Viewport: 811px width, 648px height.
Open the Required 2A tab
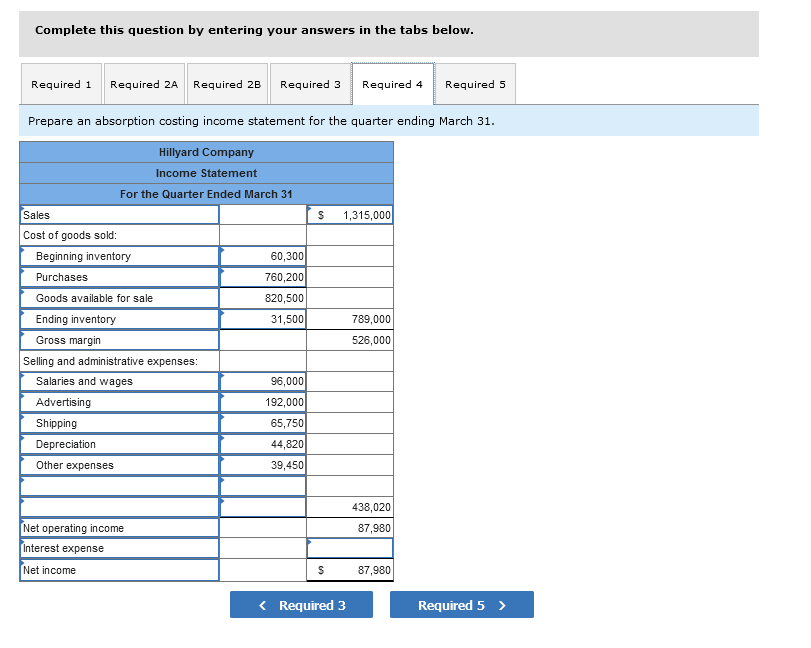coord(144,84)
